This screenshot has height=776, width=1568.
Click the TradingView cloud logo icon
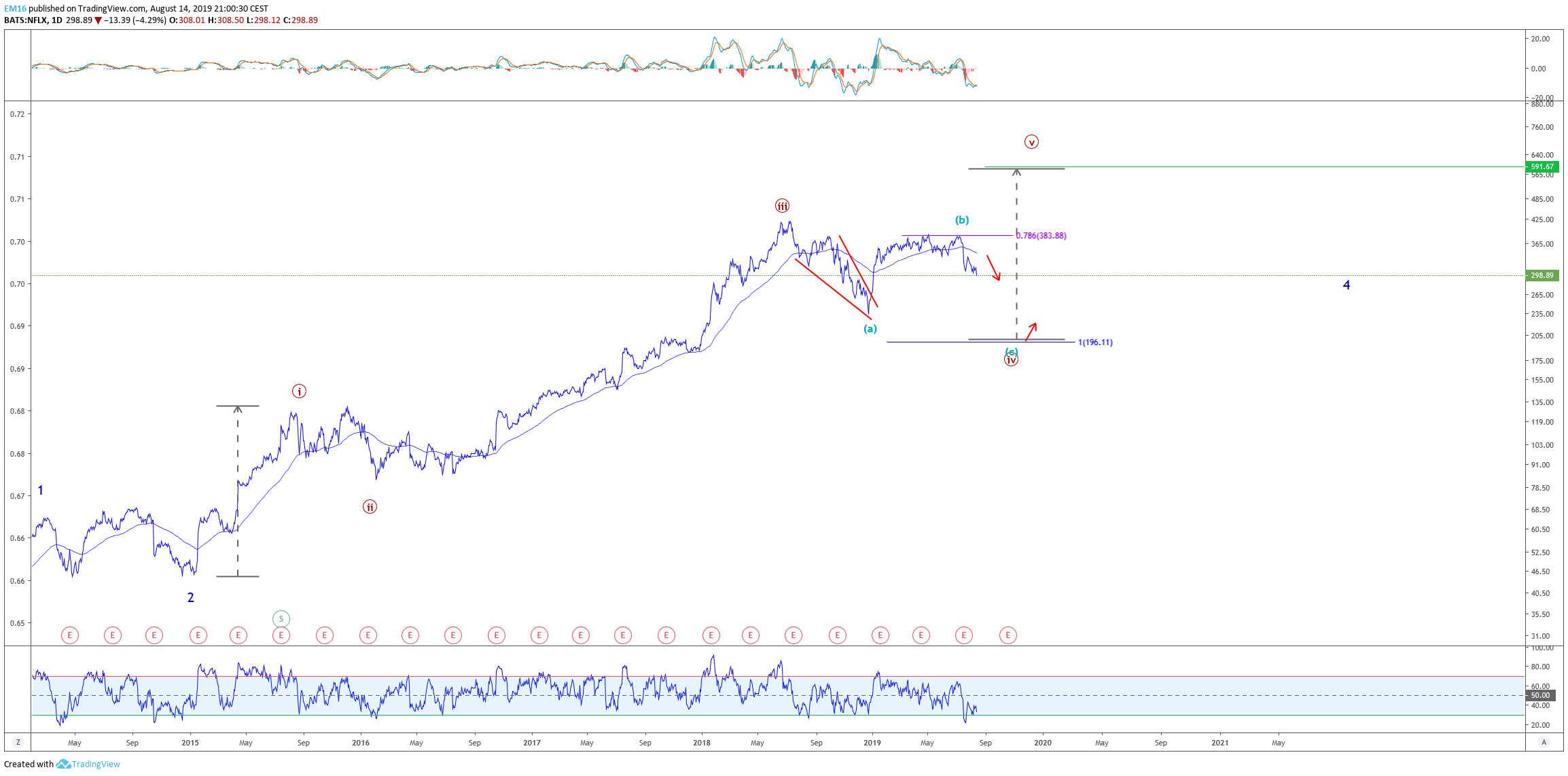click(63, 764)
